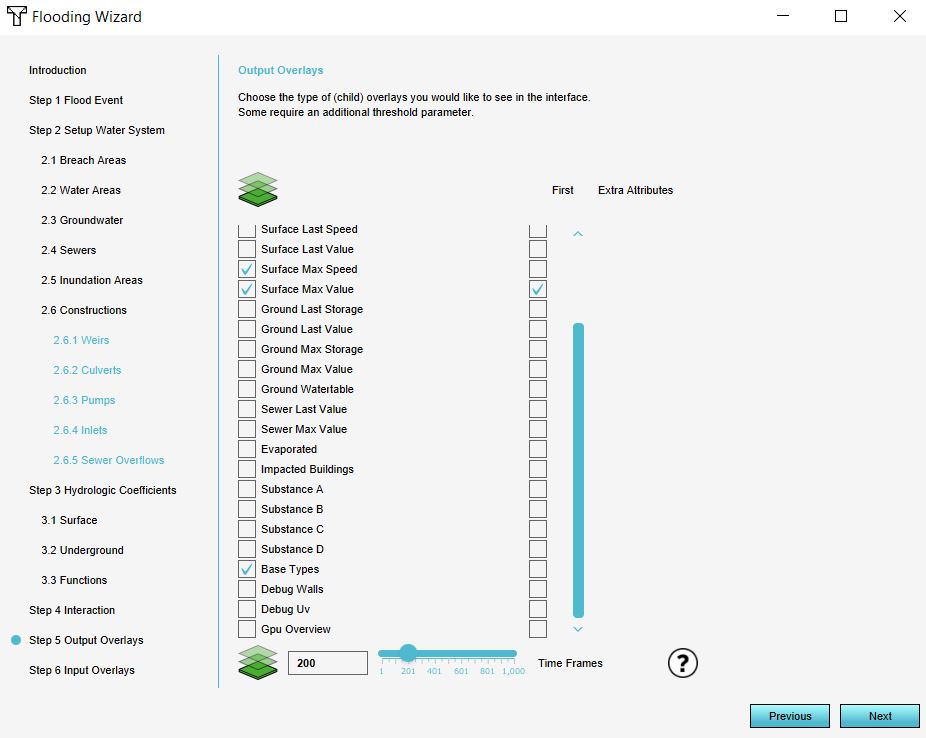Maximize the Flooding Wizard window

point(841,17)
